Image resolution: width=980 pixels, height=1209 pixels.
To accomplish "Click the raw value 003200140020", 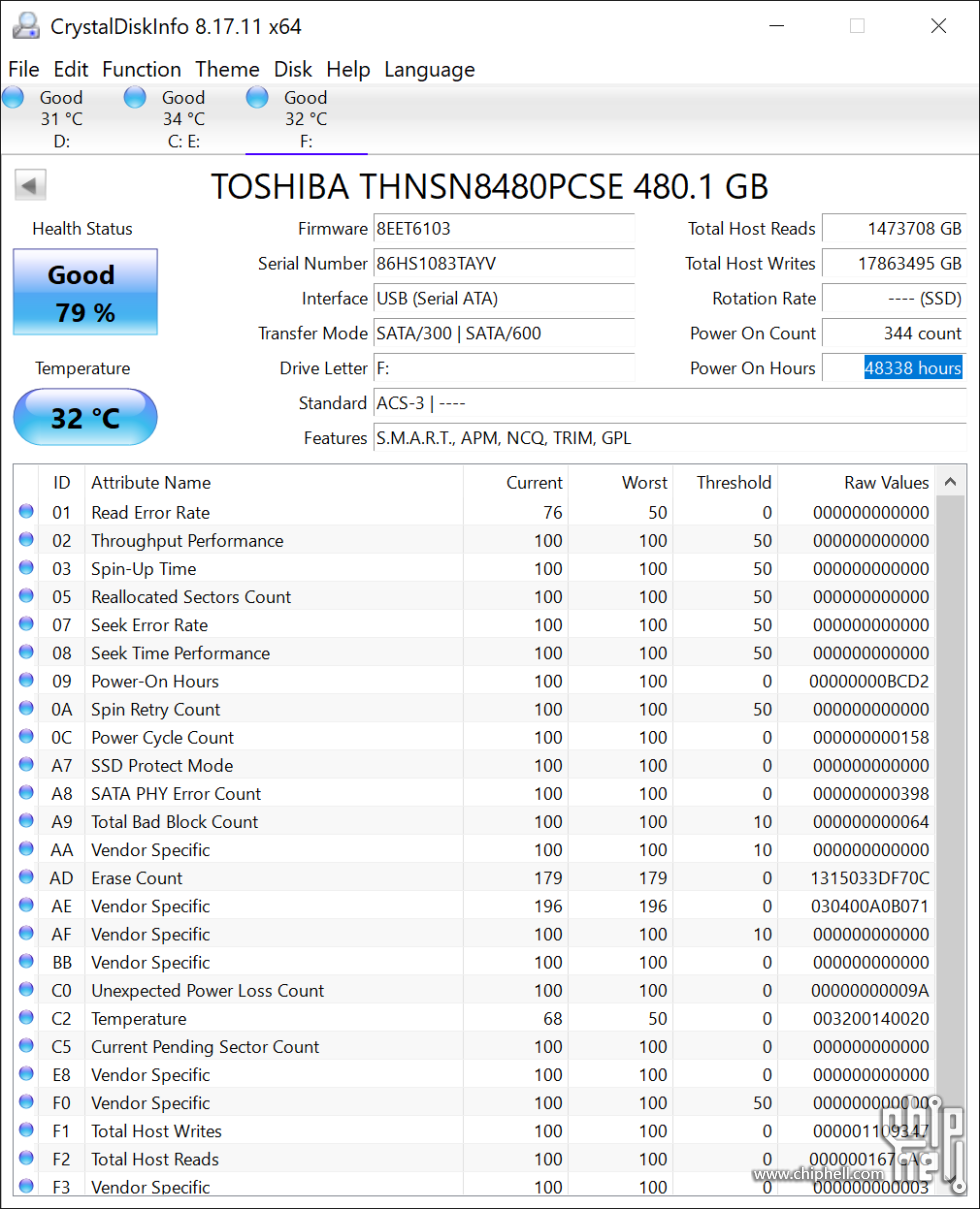I will pyautogui.click(x=869, y=1019).
